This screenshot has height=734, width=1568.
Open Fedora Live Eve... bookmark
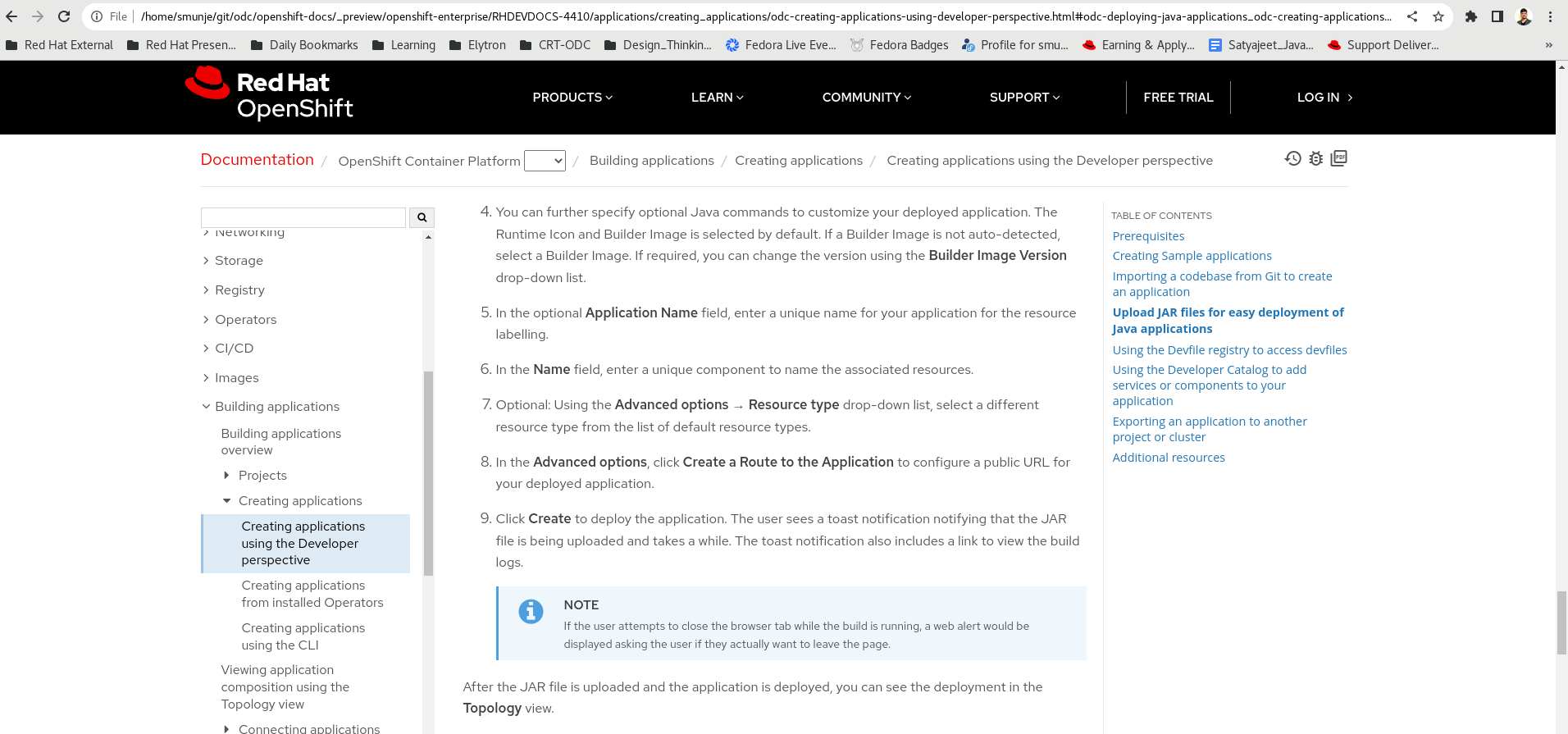pyautogui.click(x=781, y=45)
